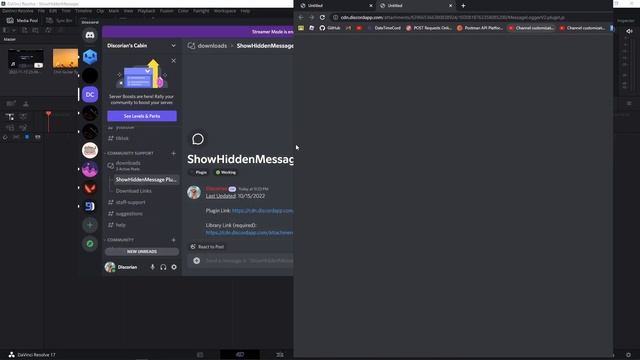
Task: Collapse the Community category header
Action: click(x=119, y=240)
